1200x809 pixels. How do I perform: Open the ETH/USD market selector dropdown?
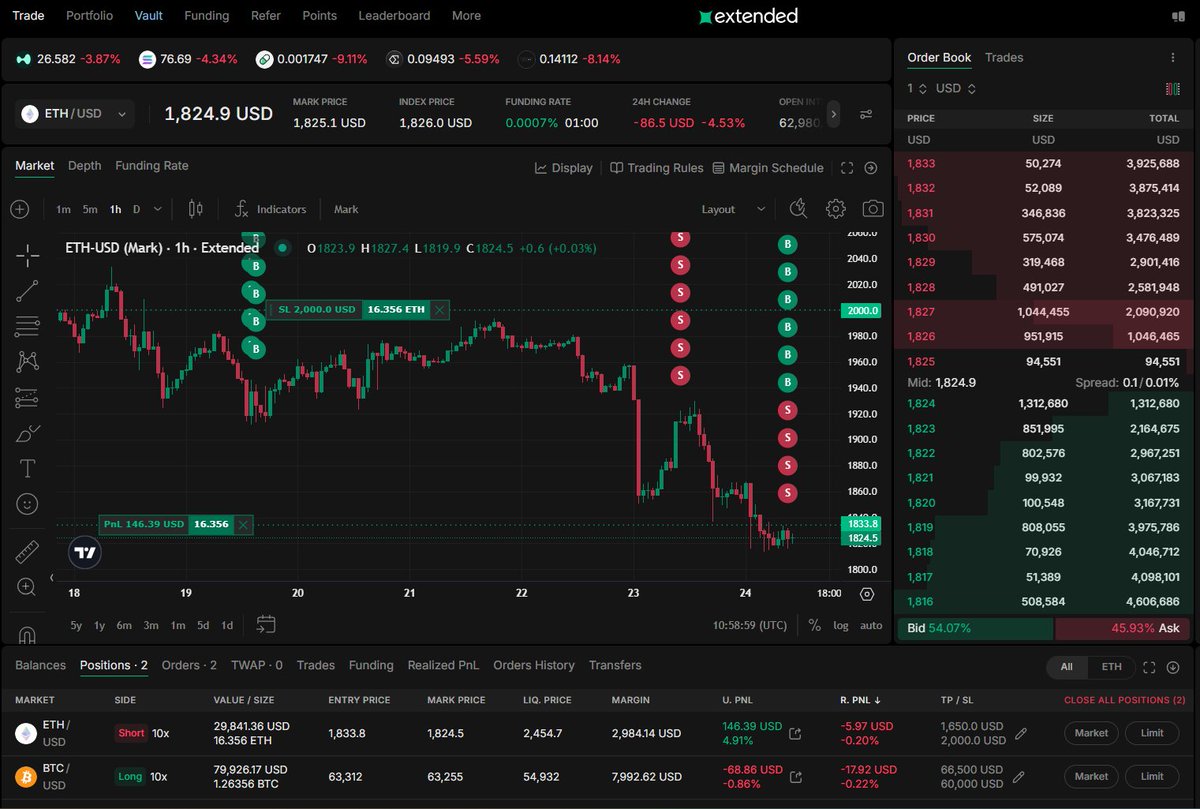click(74, 113)
